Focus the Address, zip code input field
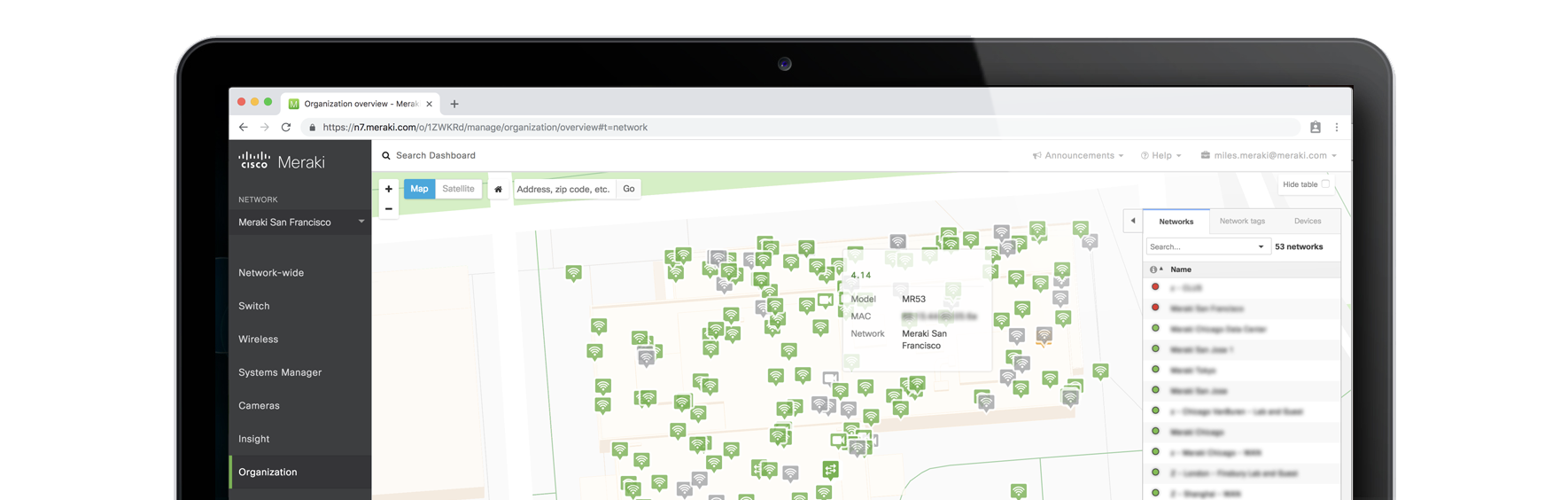The width and height of the screenshot is (1568, 500). pyautogui.click(x=564, y=189)
